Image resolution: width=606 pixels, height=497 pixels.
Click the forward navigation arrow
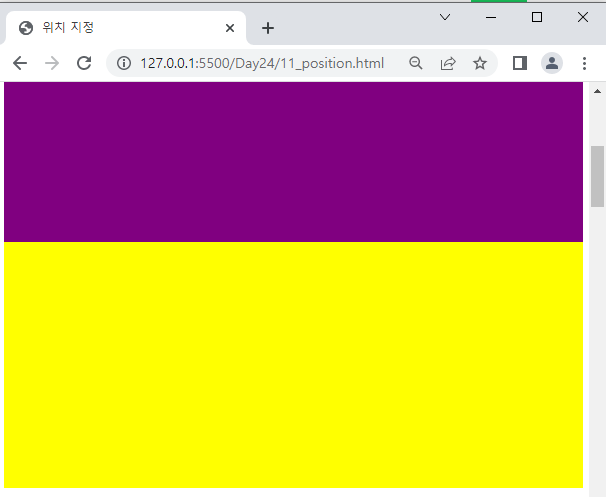(x=52, y=63)
